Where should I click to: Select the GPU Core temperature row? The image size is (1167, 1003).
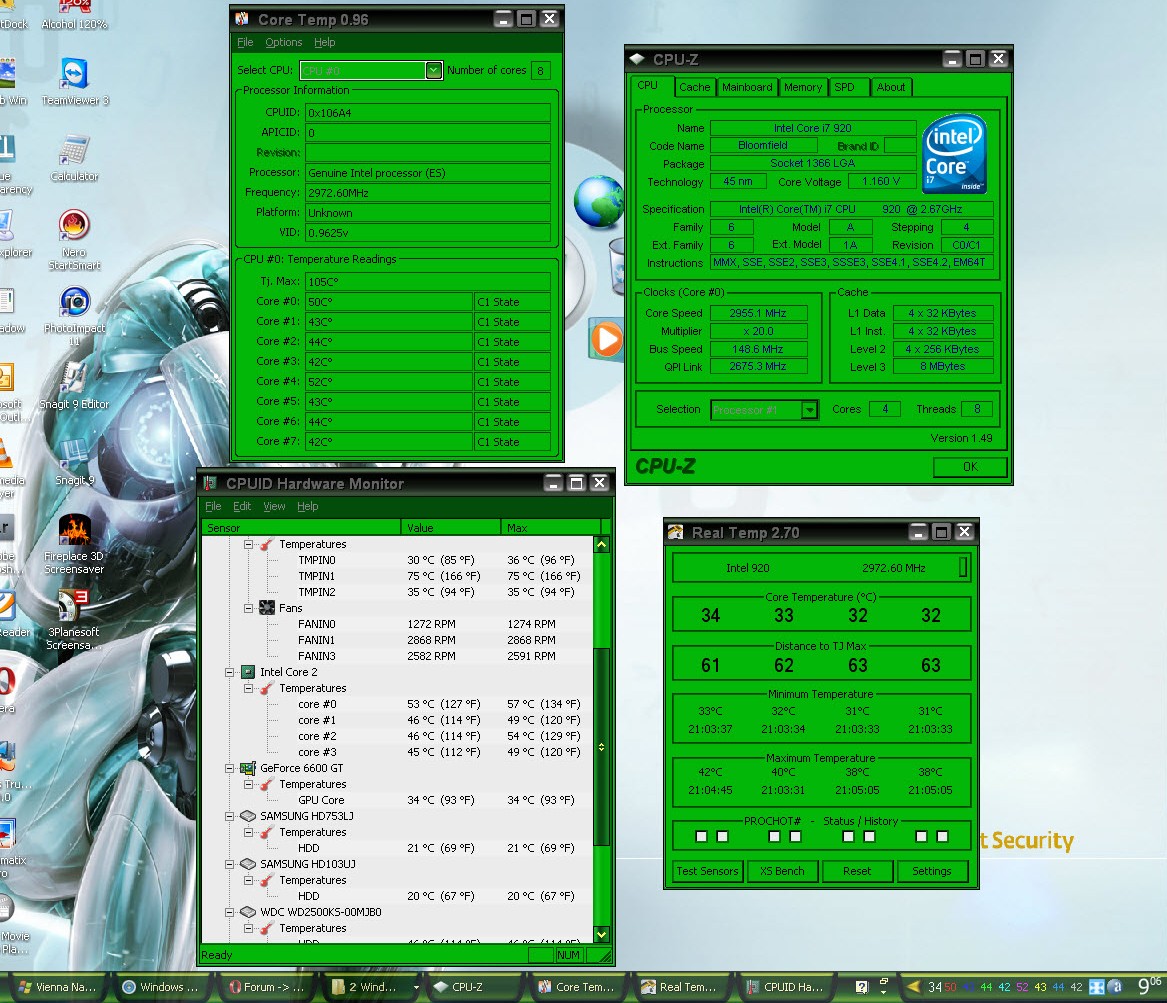point(397,801)
